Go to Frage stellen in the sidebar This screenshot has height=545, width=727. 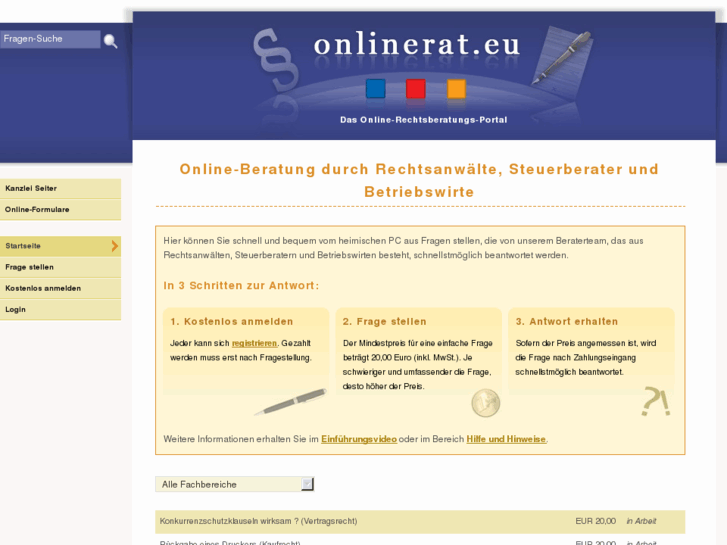[60, 267]
